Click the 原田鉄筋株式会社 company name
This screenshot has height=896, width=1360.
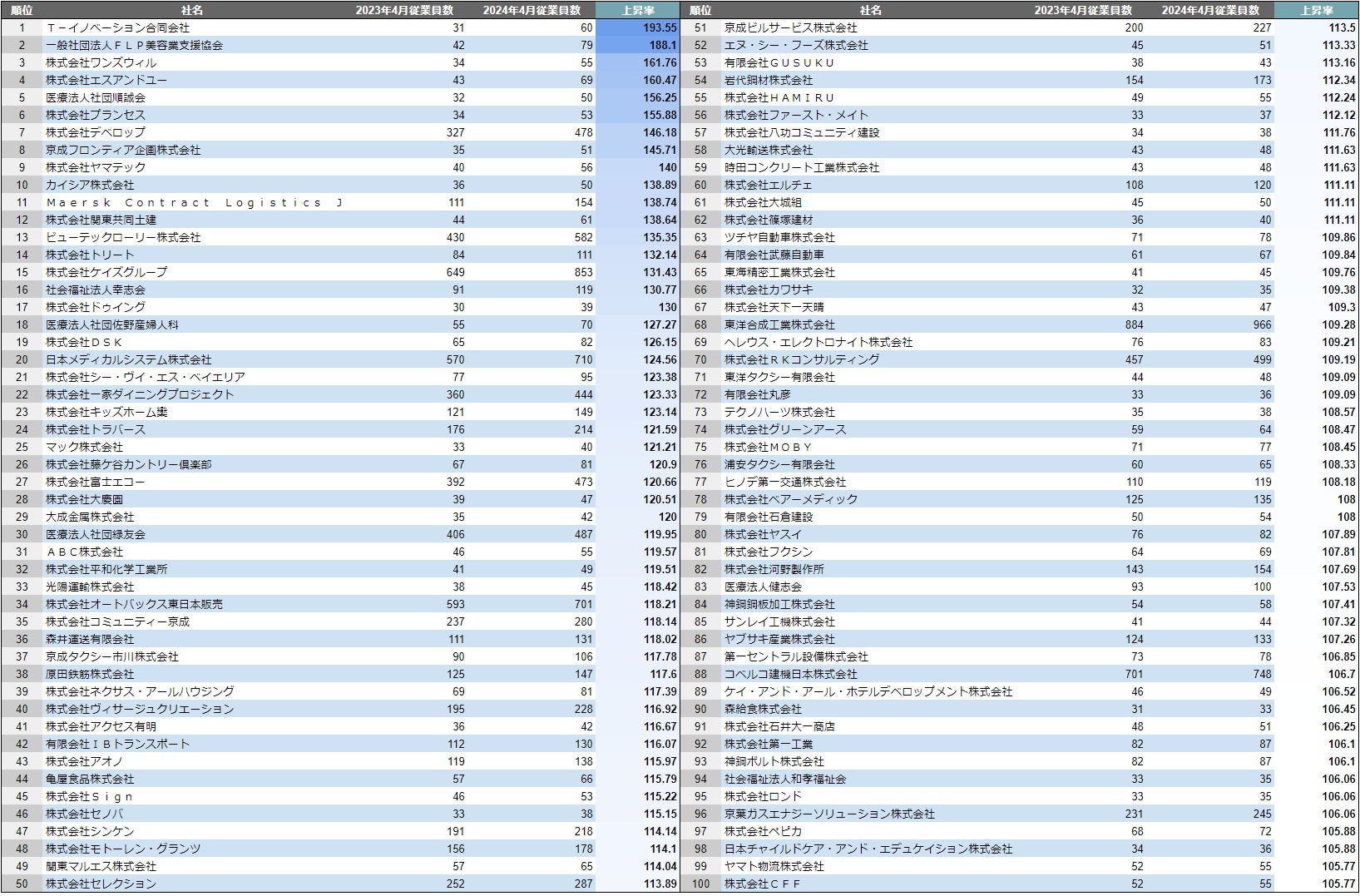(90, 674)
